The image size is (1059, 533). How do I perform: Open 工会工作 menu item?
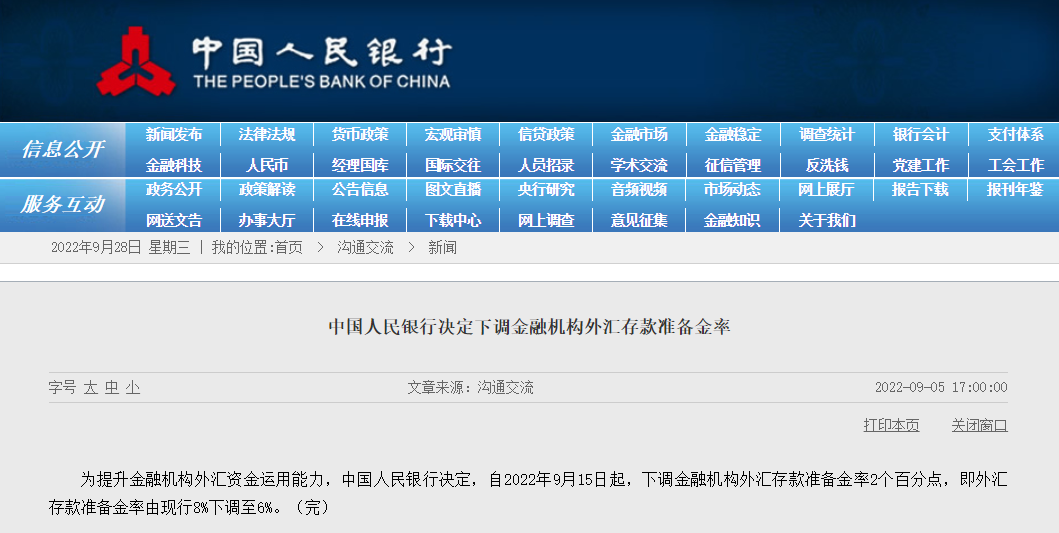1015,165
